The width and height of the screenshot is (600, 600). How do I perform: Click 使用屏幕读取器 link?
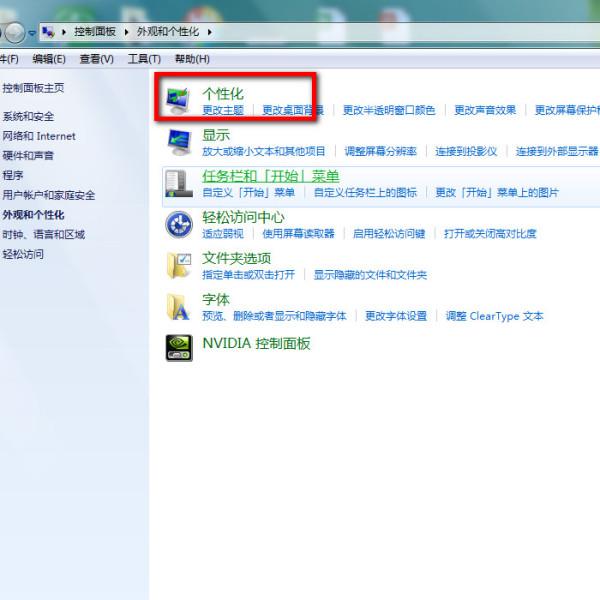[x=298, y=233]
